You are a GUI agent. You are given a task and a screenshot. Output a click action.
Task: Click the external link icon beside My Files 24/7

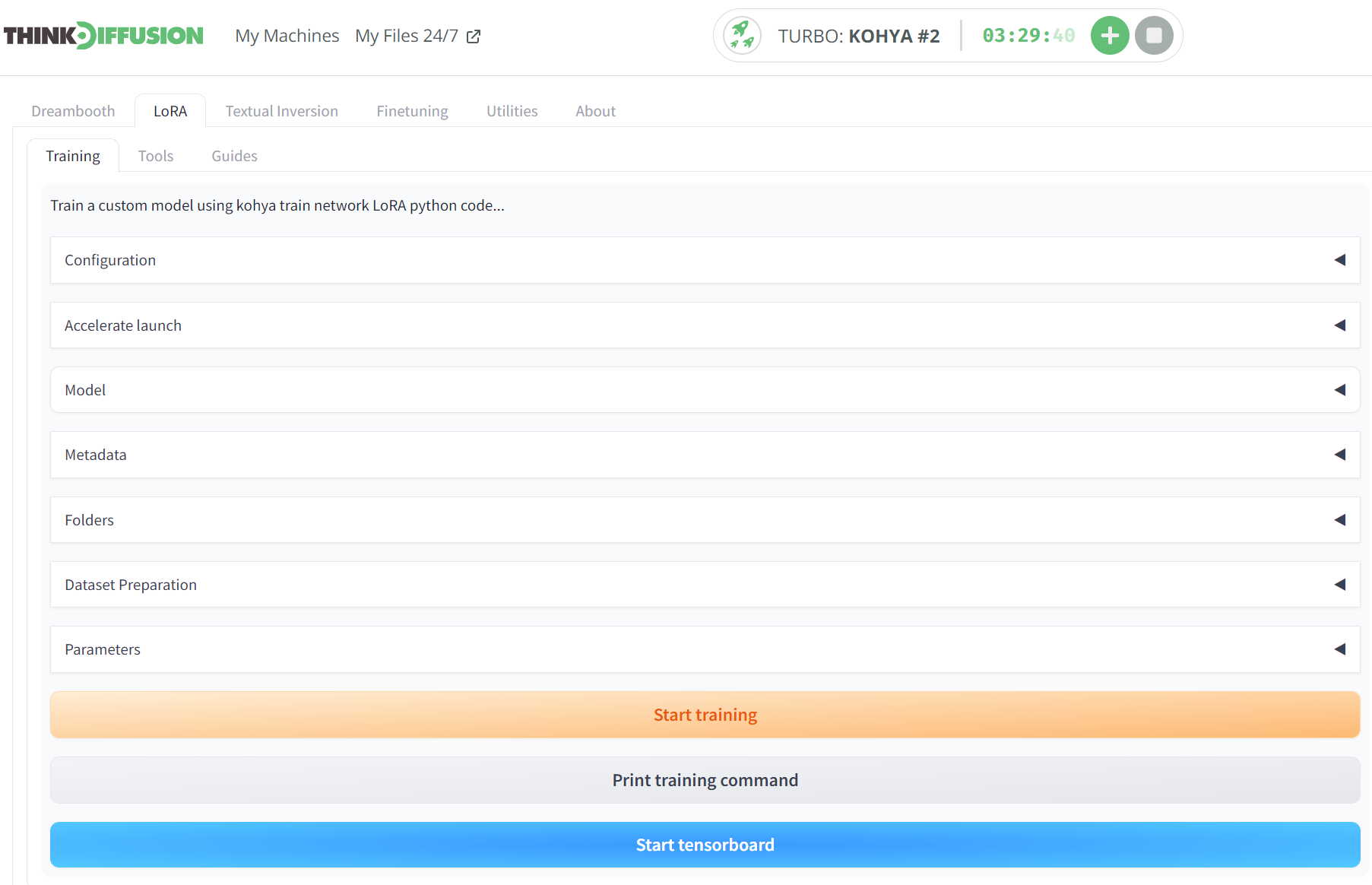click(x=474, y=36)
